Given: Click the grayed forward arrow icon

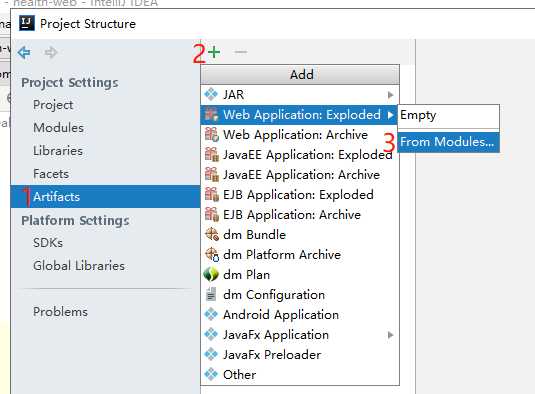Looking at the screenshot, I should 51,53.
